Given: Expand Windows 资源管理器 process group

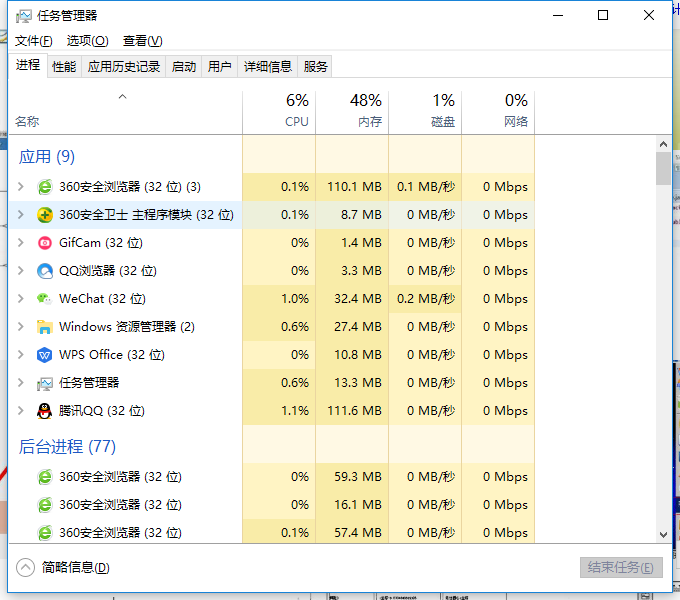Looking at the screenshot, I should (x=21, y=327).
